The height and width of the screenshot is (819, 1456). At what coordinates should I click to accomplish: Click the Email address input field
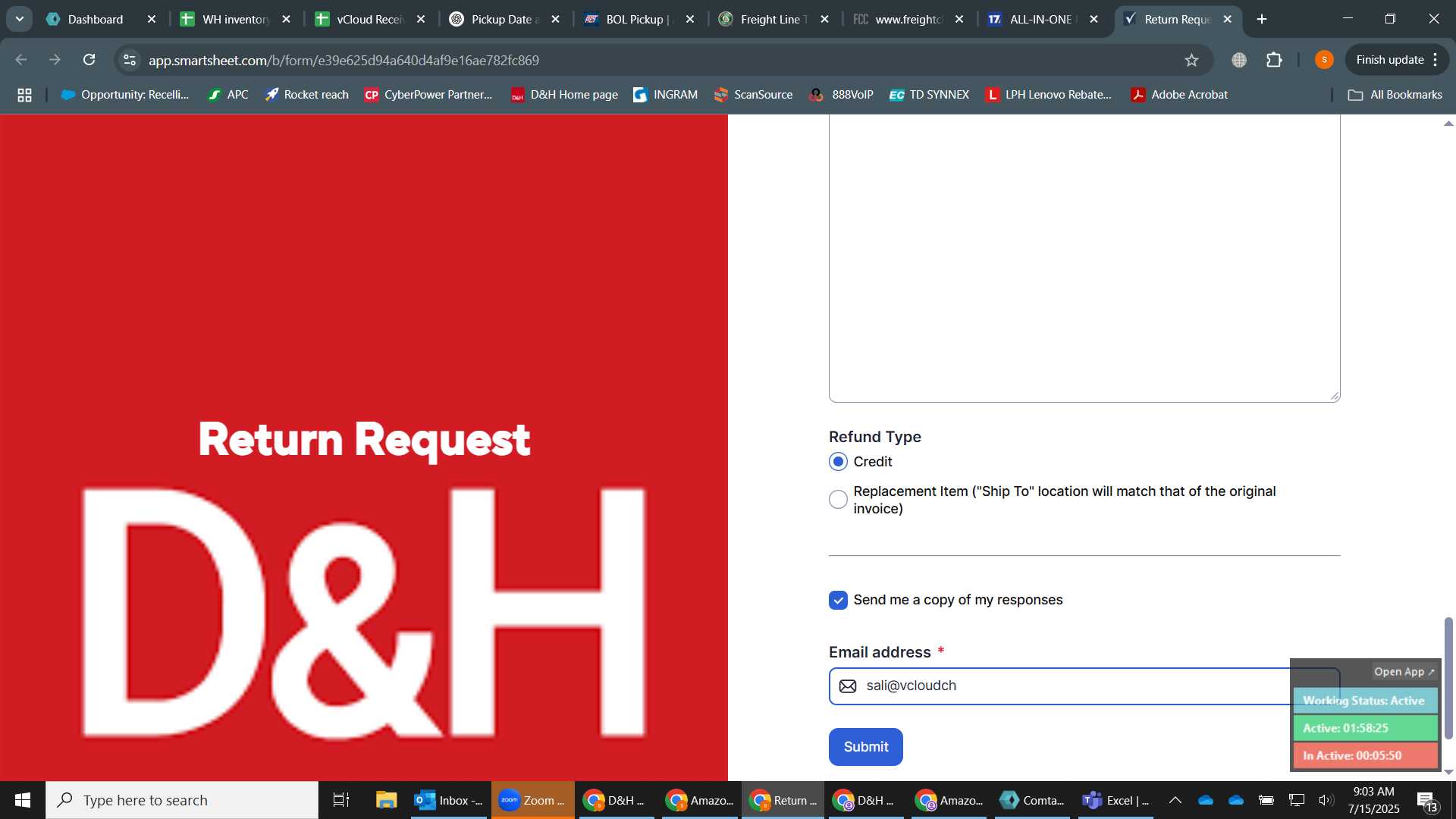(1084, 686)
